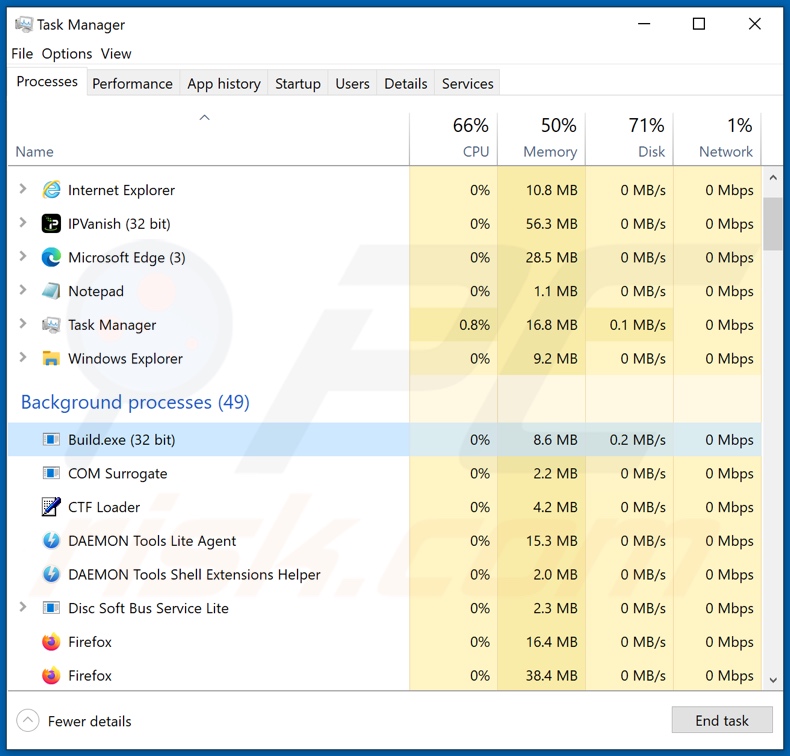Viewport: 790px width, 756px height.
Task: Click the Windows Explorer folder icon
Action: click(x=51, y=359)
